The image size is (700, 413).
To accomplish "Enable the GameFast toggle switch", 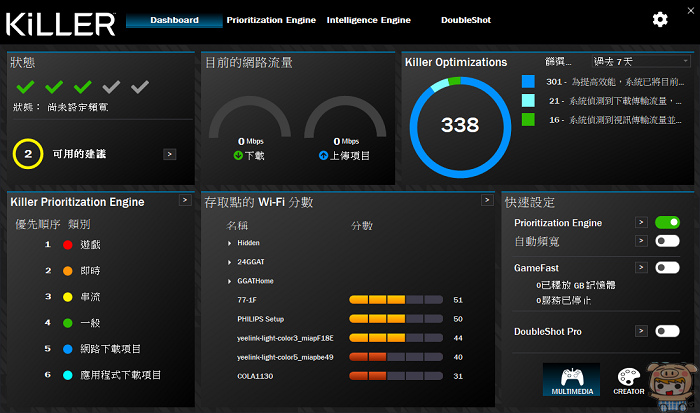I will tap(667, 268).
